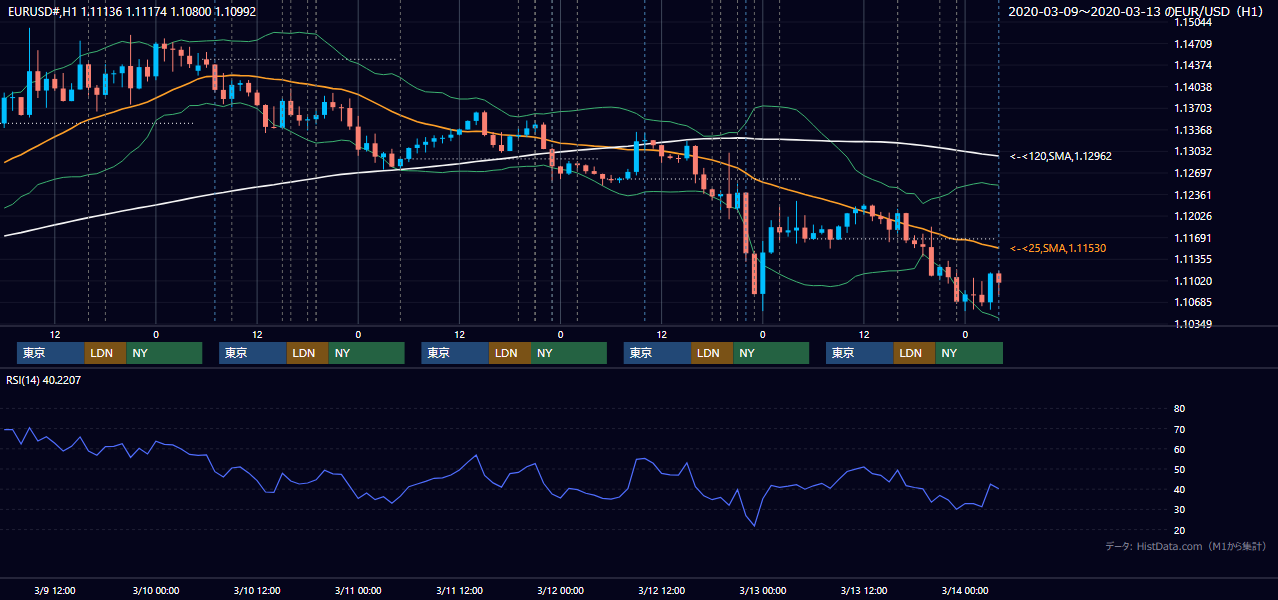Click RSI scale level 50
The height and width of the screenshot is (600, 1278).
click(1179, 469)
